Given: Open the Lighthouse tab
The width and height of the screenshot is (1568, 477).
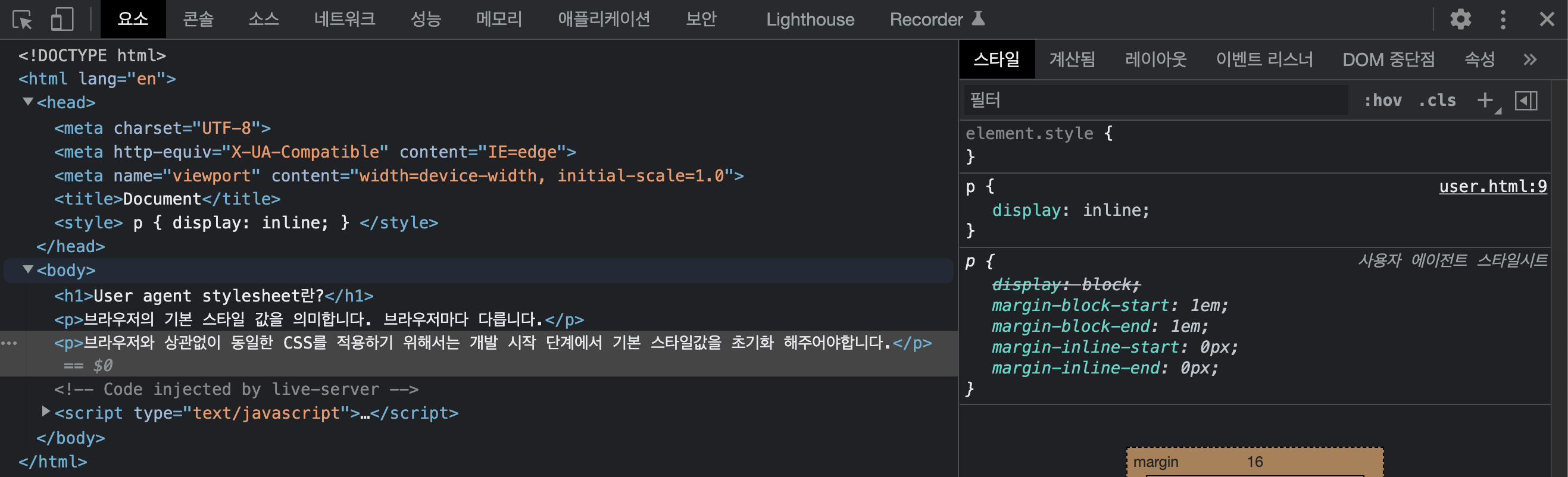Looking at the screenshot, I should tap(810, 20).
